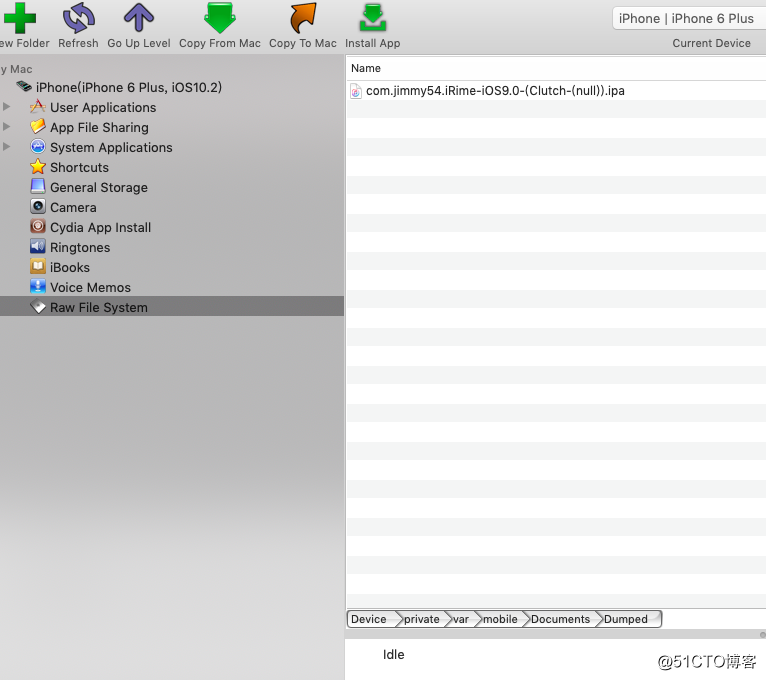Select iPhone(iPhone 6 Plus, iOS10.2) root node
The image size is (766, 680).
point(129,87)
